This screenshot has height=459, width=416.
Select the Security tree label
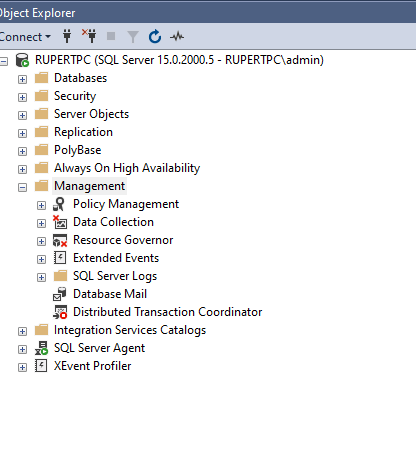(x=75, y=96)
